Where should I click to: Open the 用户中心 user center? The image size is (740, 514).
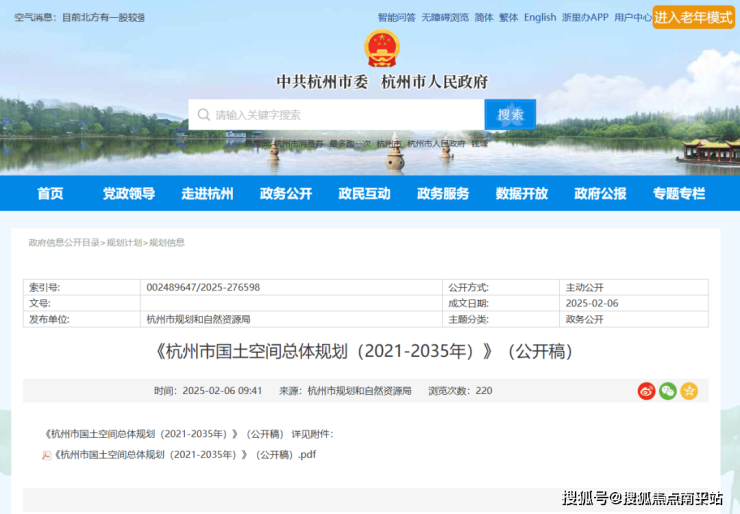tap(633, 18)
